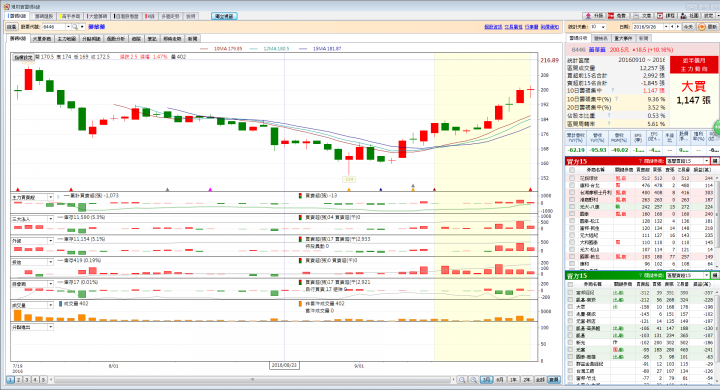This screenshot has height=390, width=720.
Task: Open the 三大法人 indicator dropdown
Action: [51, 219]
